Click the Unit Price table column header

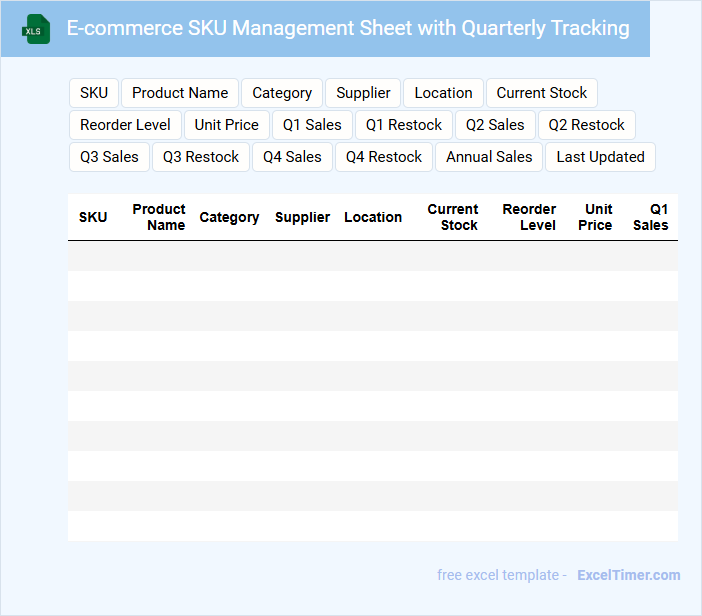[596, 217]
